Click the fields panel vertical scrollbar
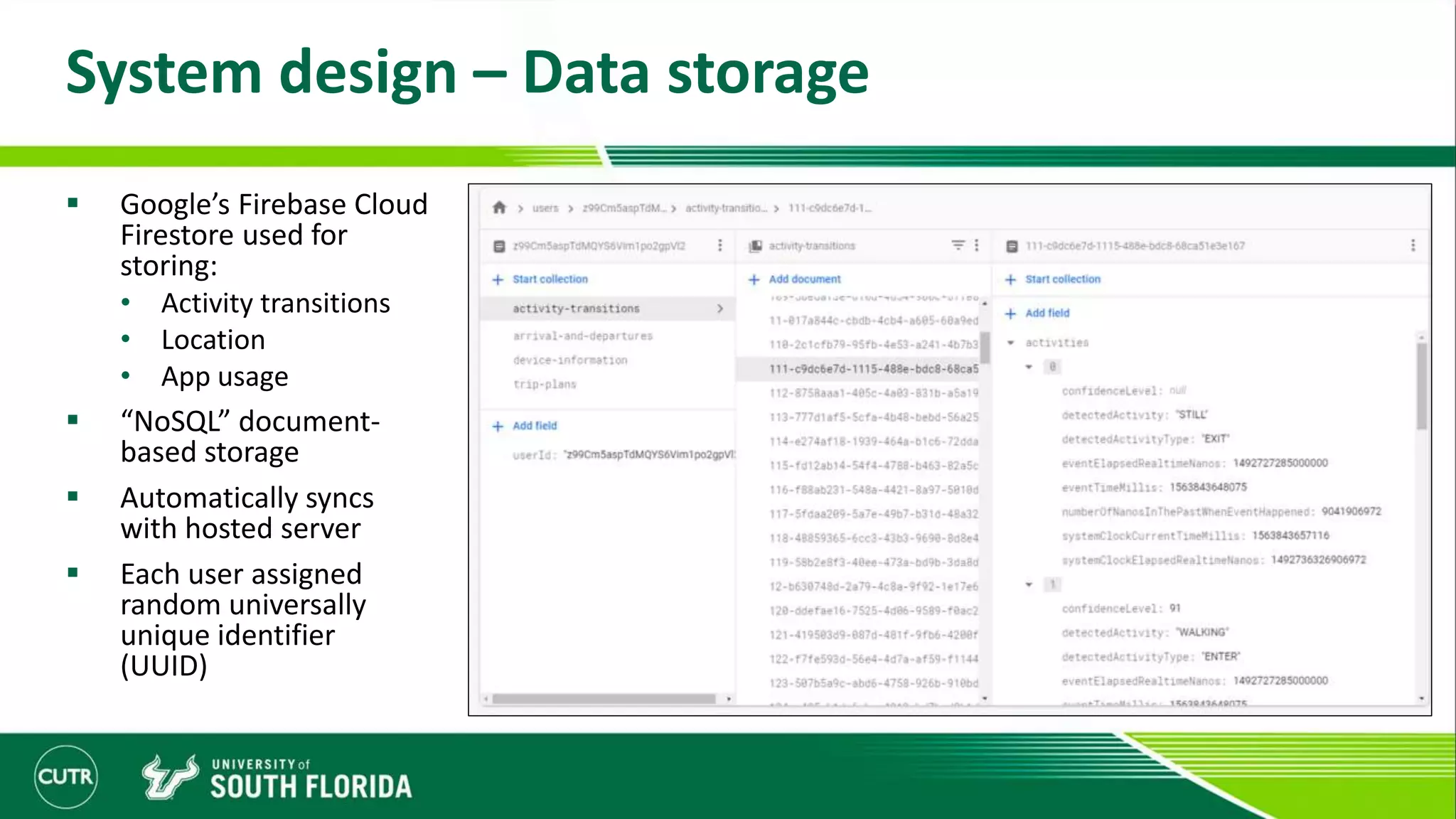The image size is (1456, 819). pos(1421,387)
